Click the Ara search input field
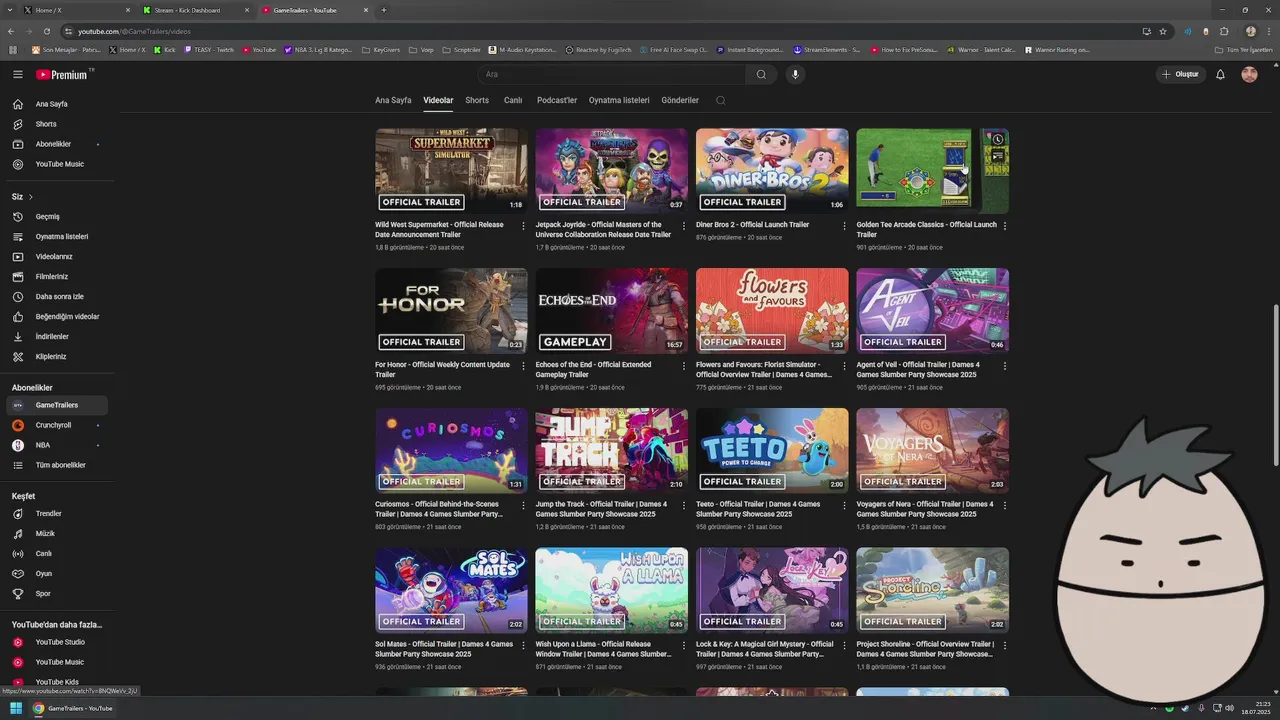Image resolution: width=1280 pixels, height=720 pixels. tap(610, 74)
